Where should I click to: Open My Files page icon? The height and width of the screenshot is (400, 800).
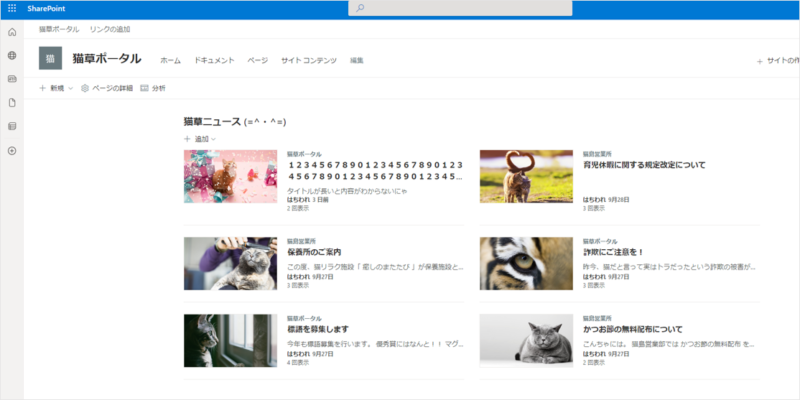[12, 103]
